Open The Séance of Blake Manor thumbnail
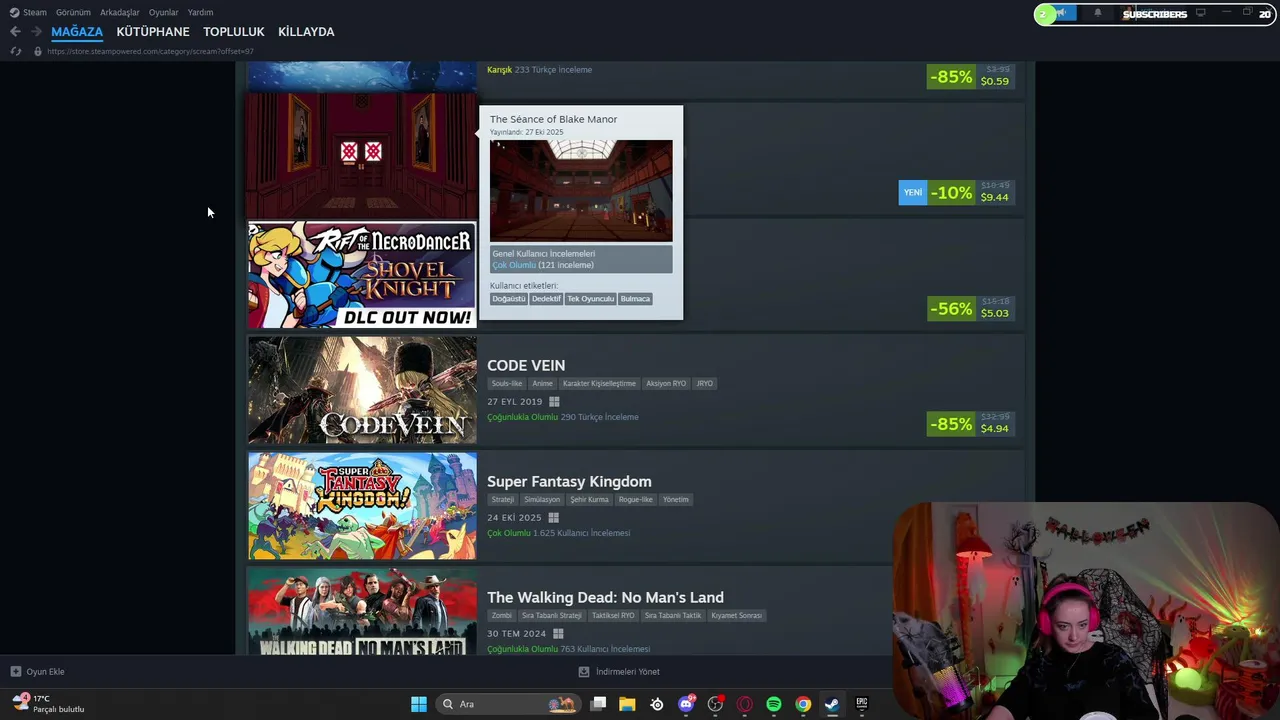1280x720 pixels. click(362, 156)
